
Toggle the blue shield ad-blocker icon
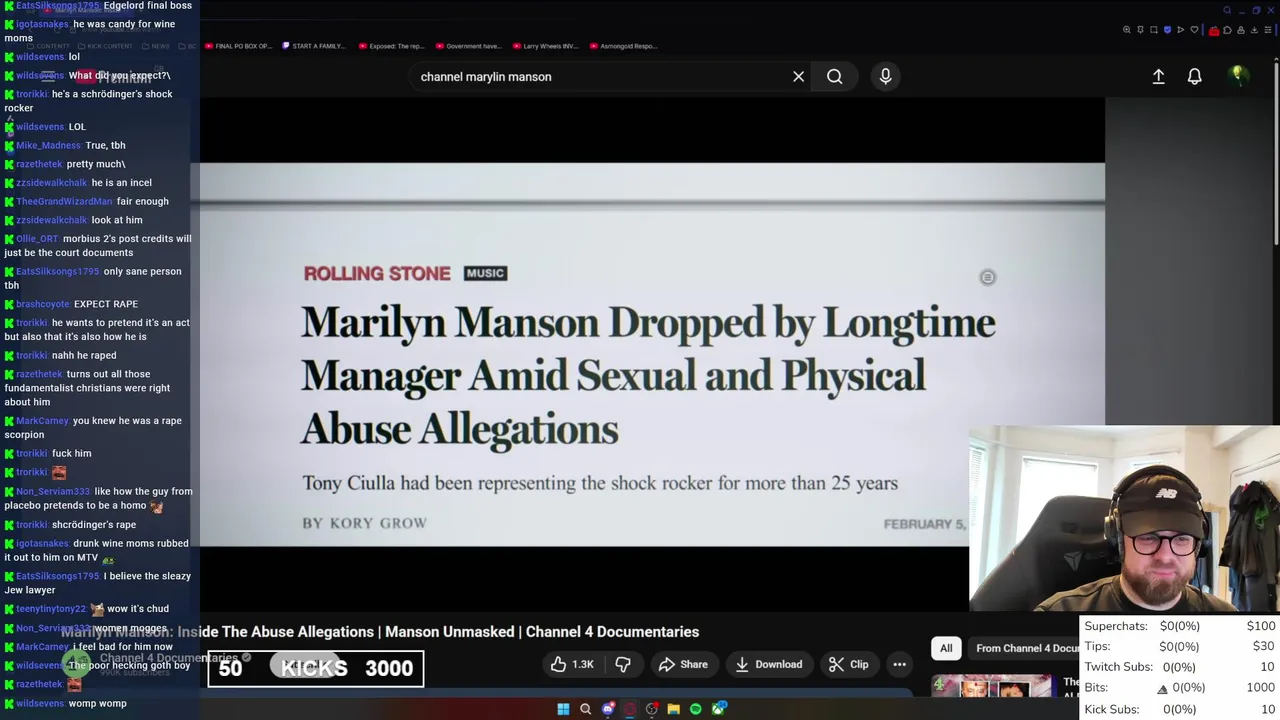[x=1167, y=30]
